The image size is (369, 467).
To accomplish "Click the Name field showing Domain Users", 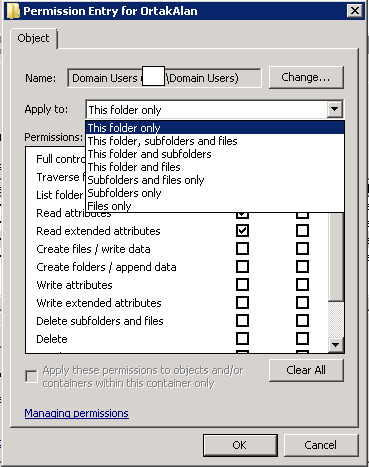I will tap(164, 78).
